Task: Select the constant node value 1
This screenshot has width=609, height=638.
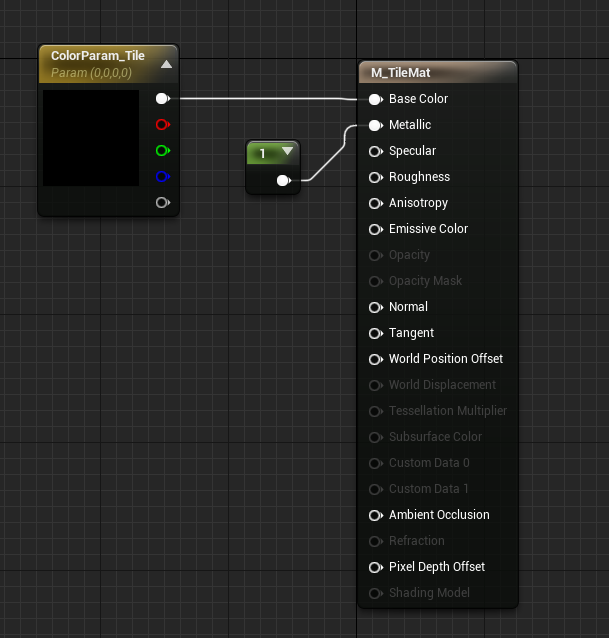Action: 262,153
